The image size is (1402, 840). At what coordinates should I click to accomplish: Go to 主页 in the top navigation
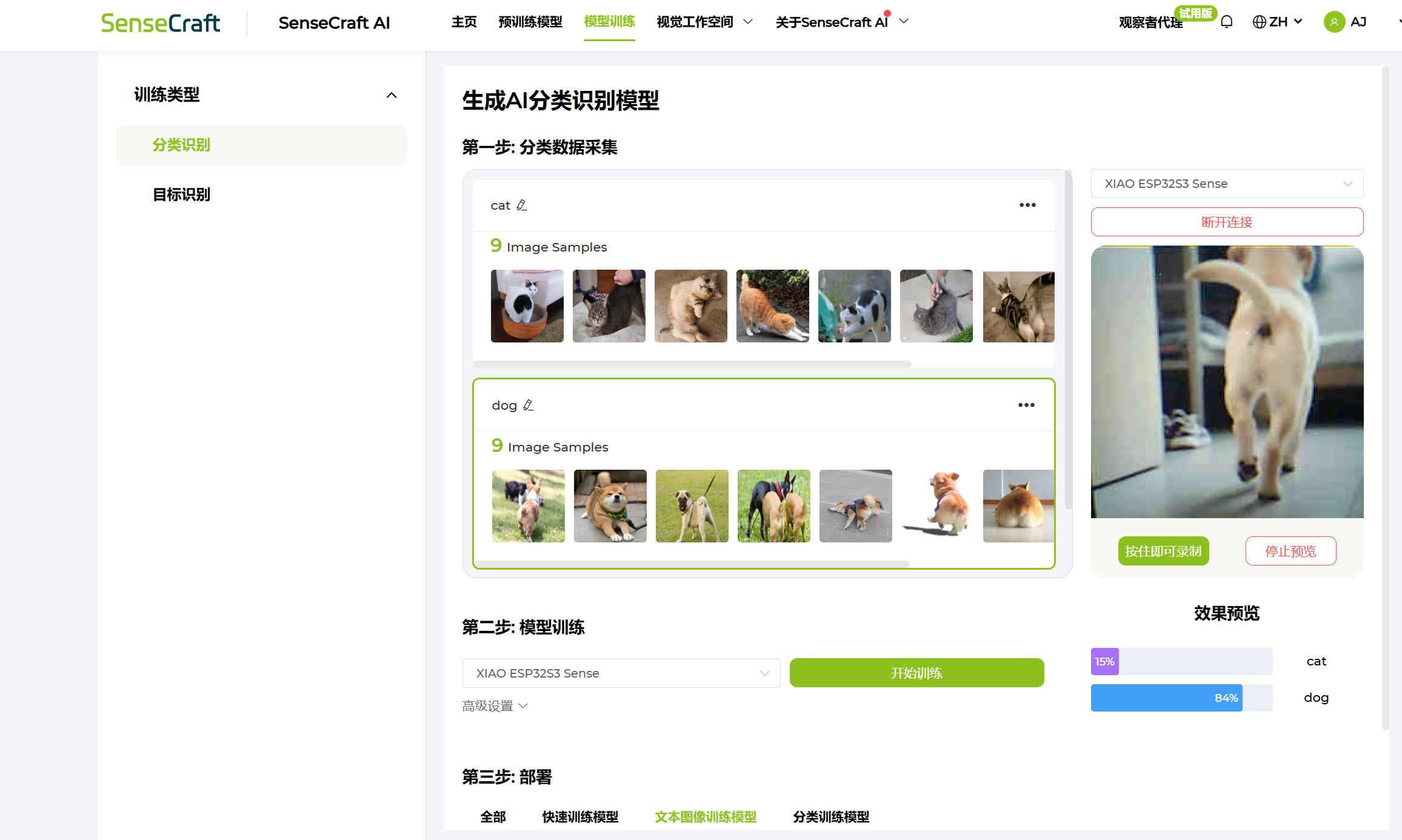tap(464, 22)
